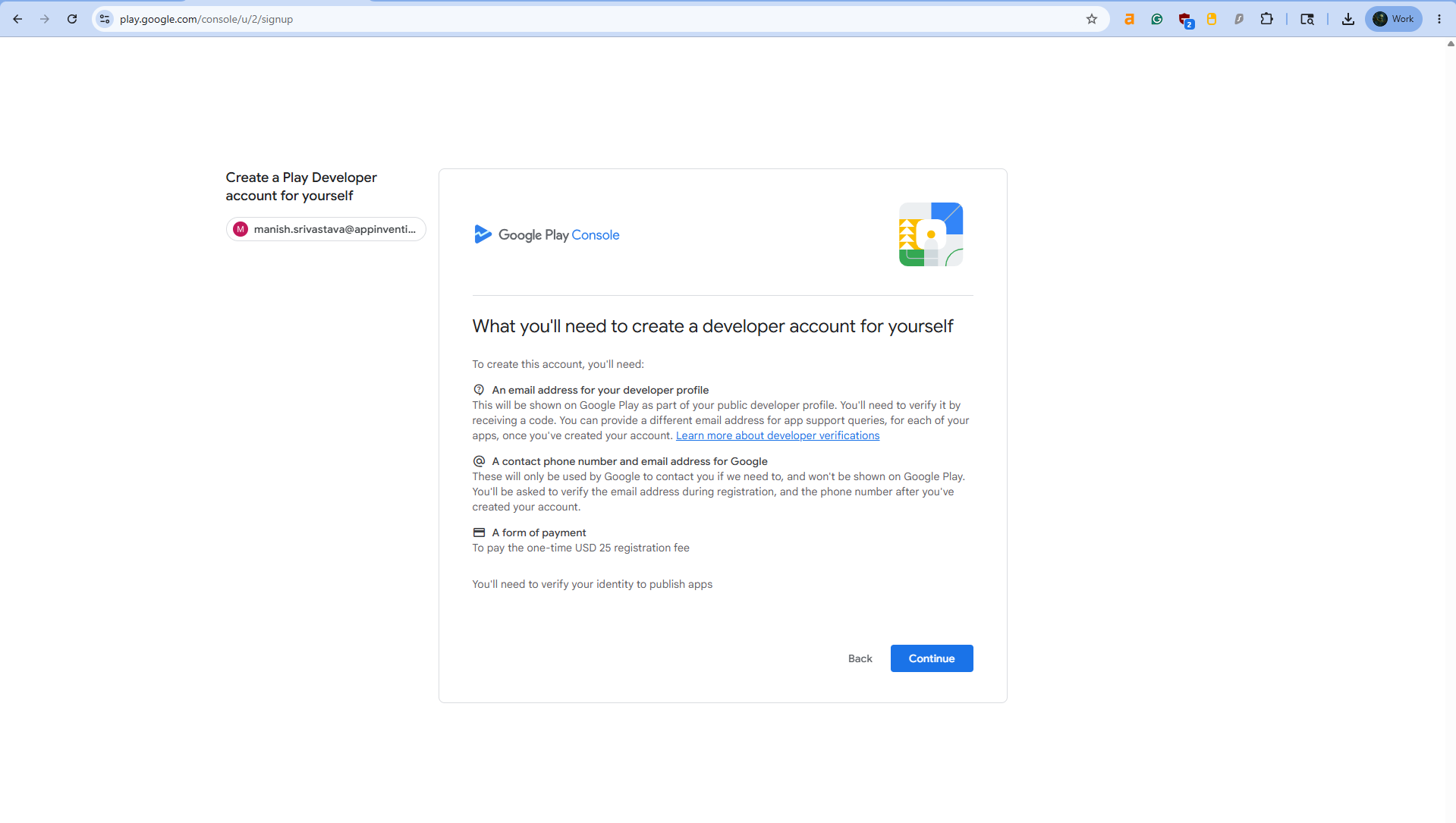Open site information icon in address bar
This screenshot has width=1456, height=823.
click(x=105, y=19)
